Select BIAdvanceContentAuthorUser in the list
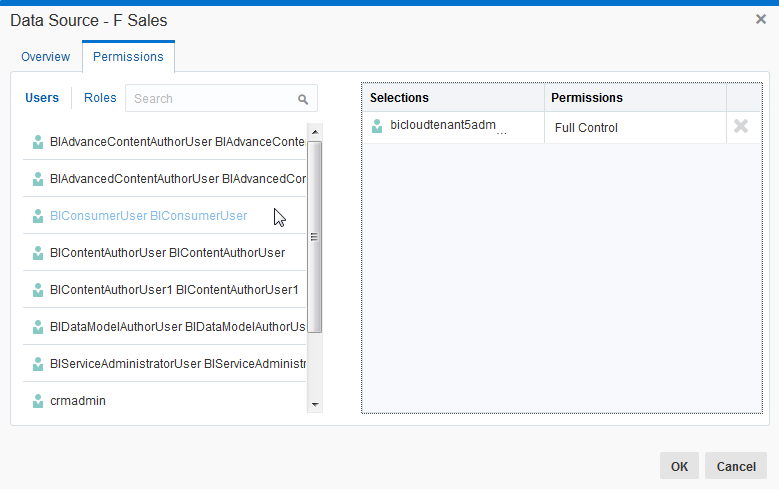The width and height of the screenshot is (779, 489). (164, 142)
